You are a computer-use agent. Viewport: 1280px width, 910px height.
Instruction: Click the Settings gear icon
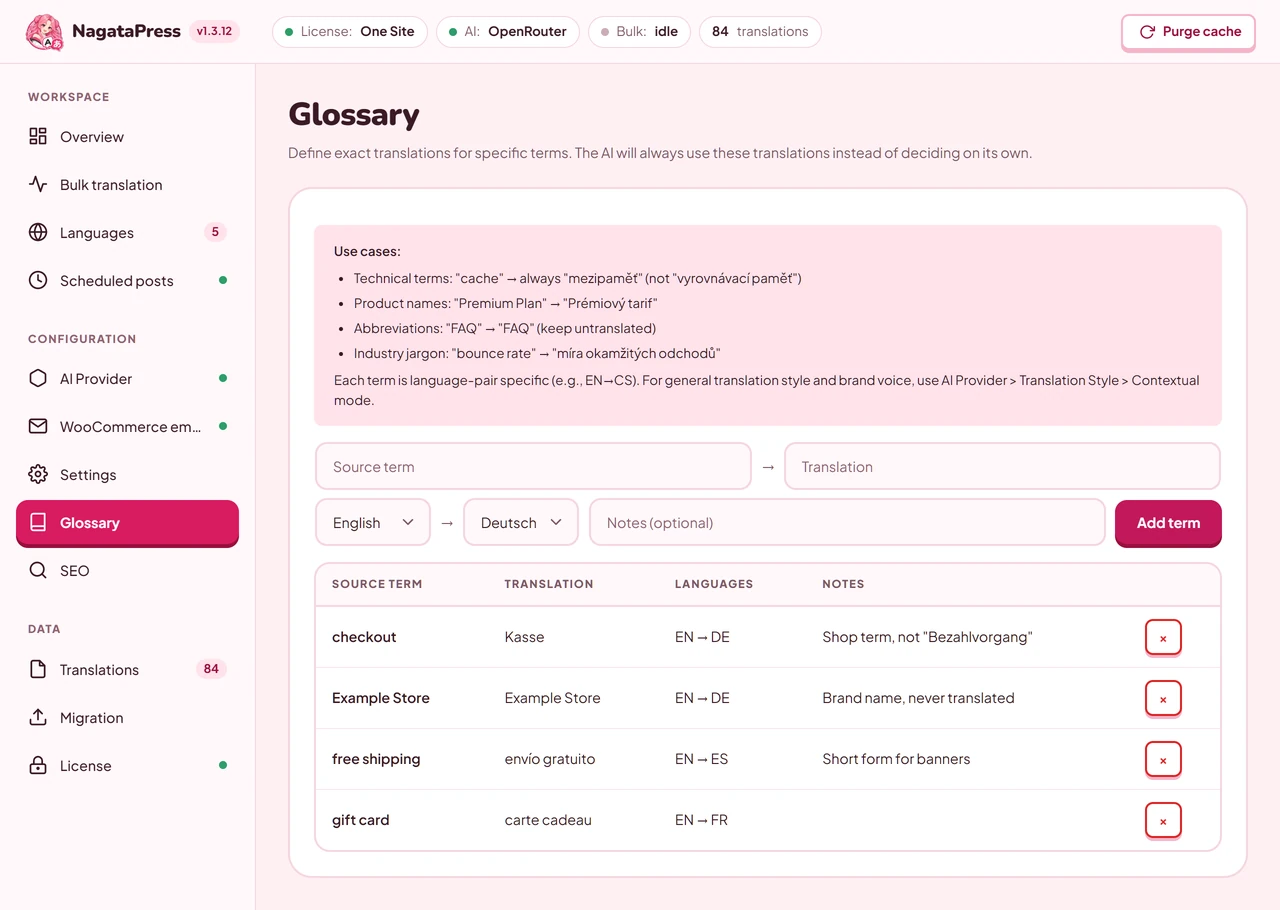[38, 475]
